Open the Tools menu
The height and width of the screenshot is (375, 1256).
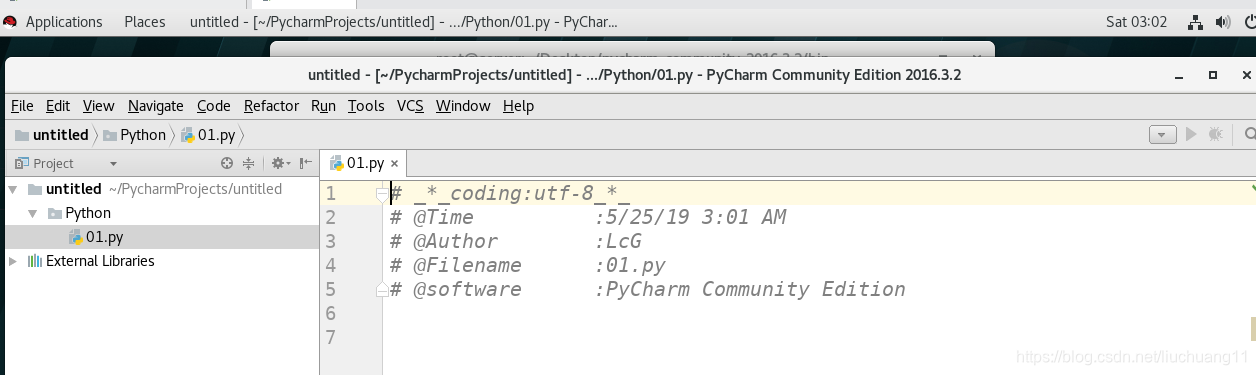point(366,106)
